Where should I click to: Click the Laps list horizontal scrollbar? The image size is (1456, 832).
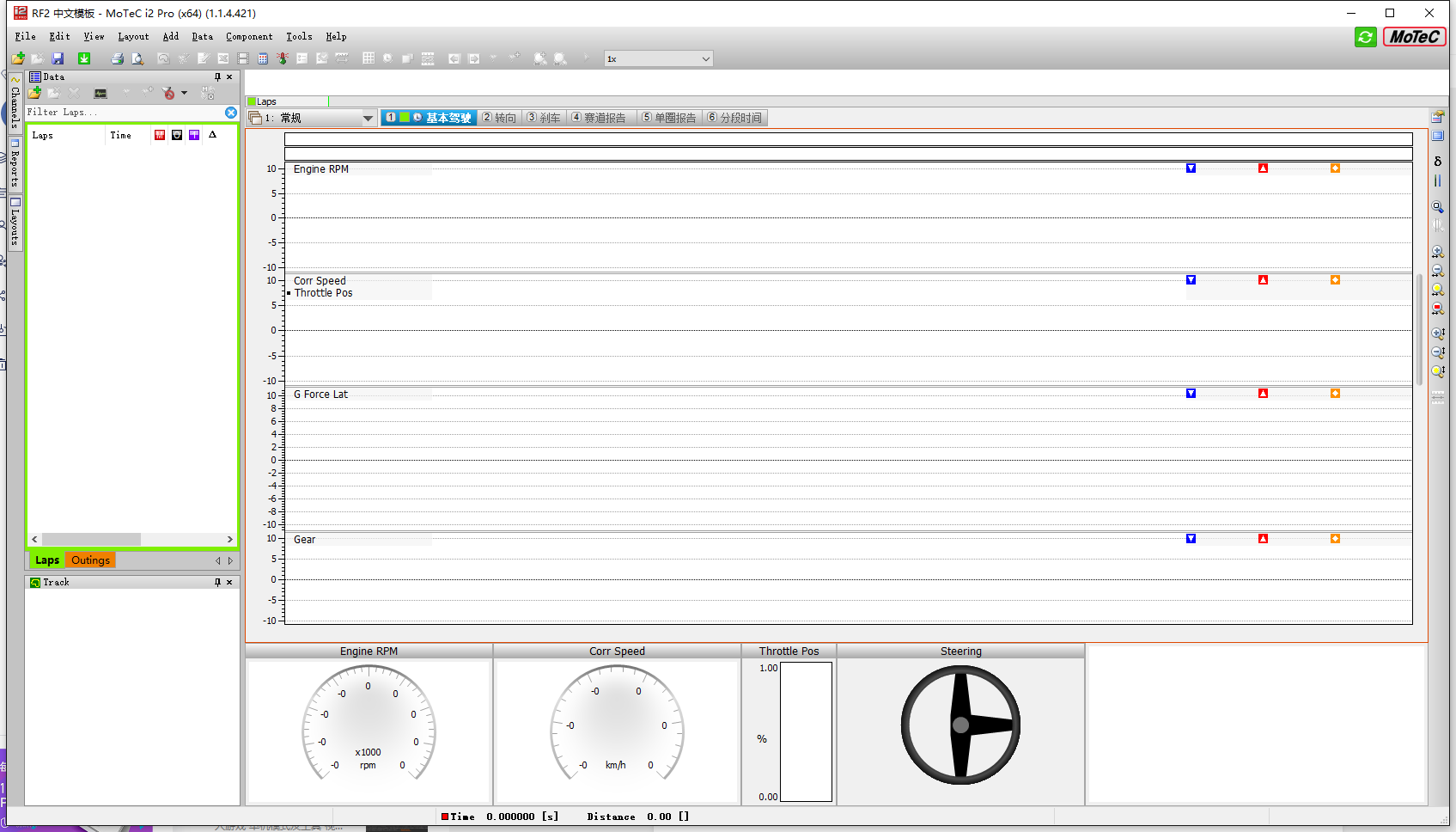[132, 539]
